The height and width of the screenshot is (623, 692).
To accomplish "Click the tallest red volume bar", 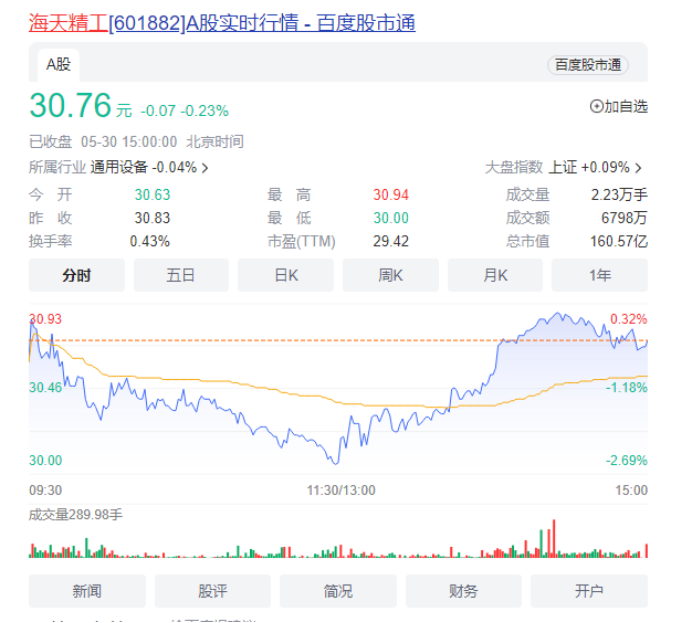I will click(x=554, y=539).
